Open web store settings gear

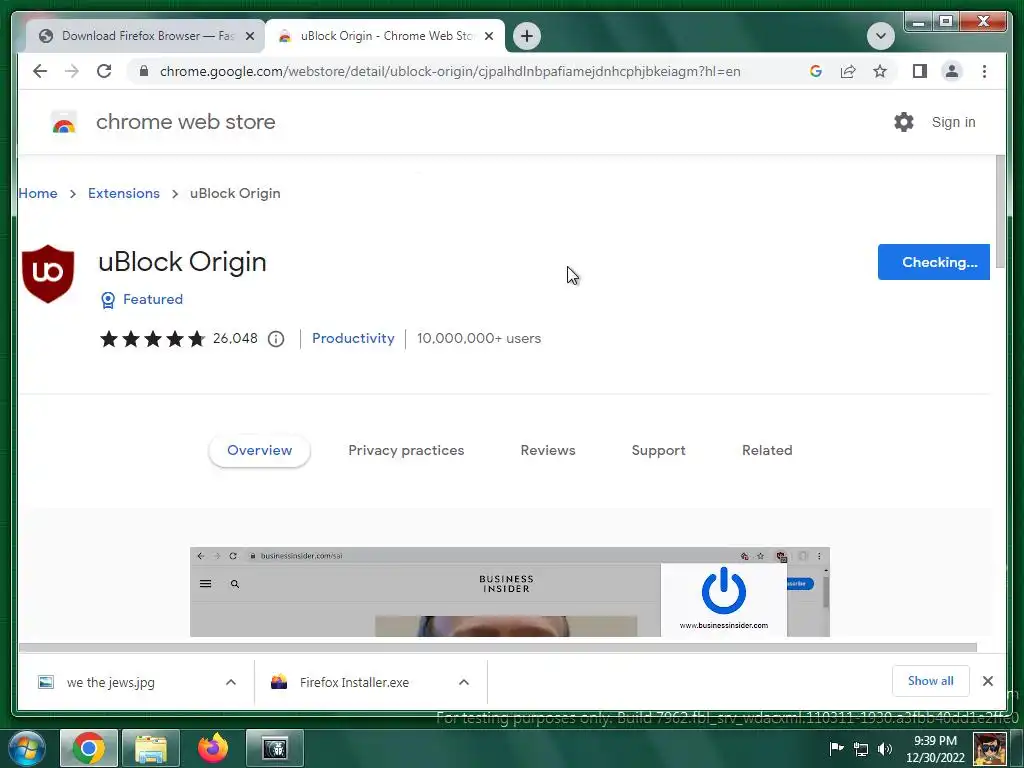click(904, 122)
